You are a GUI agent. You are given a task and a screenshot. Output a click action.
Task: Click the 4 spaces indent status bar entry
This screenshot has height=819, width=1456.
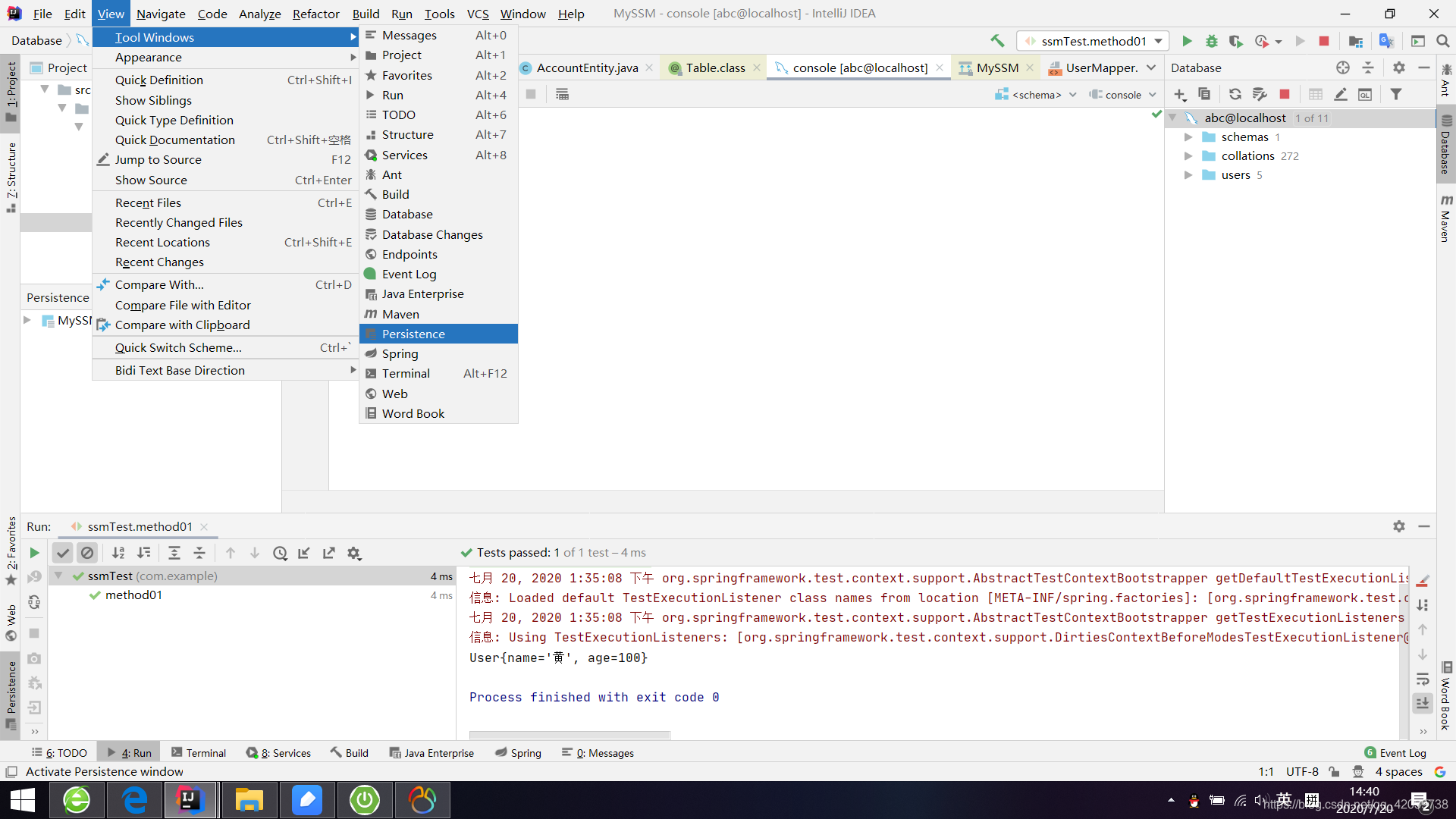pos(1398,772)
